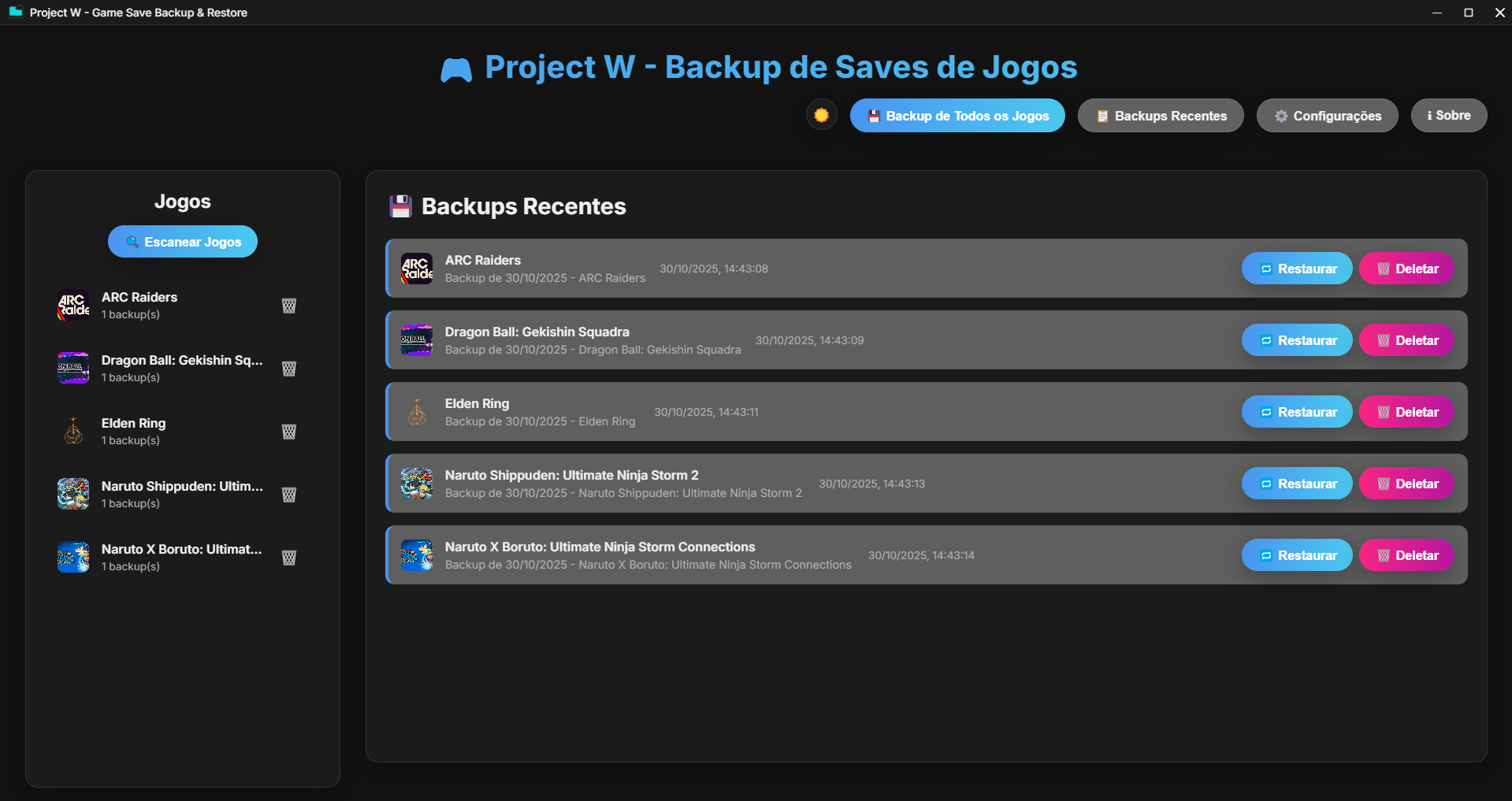Viewport: 1512px width, 801px height.
Task: Select Elden Ring game icon in Jogos list
Action: coord(73,432)
